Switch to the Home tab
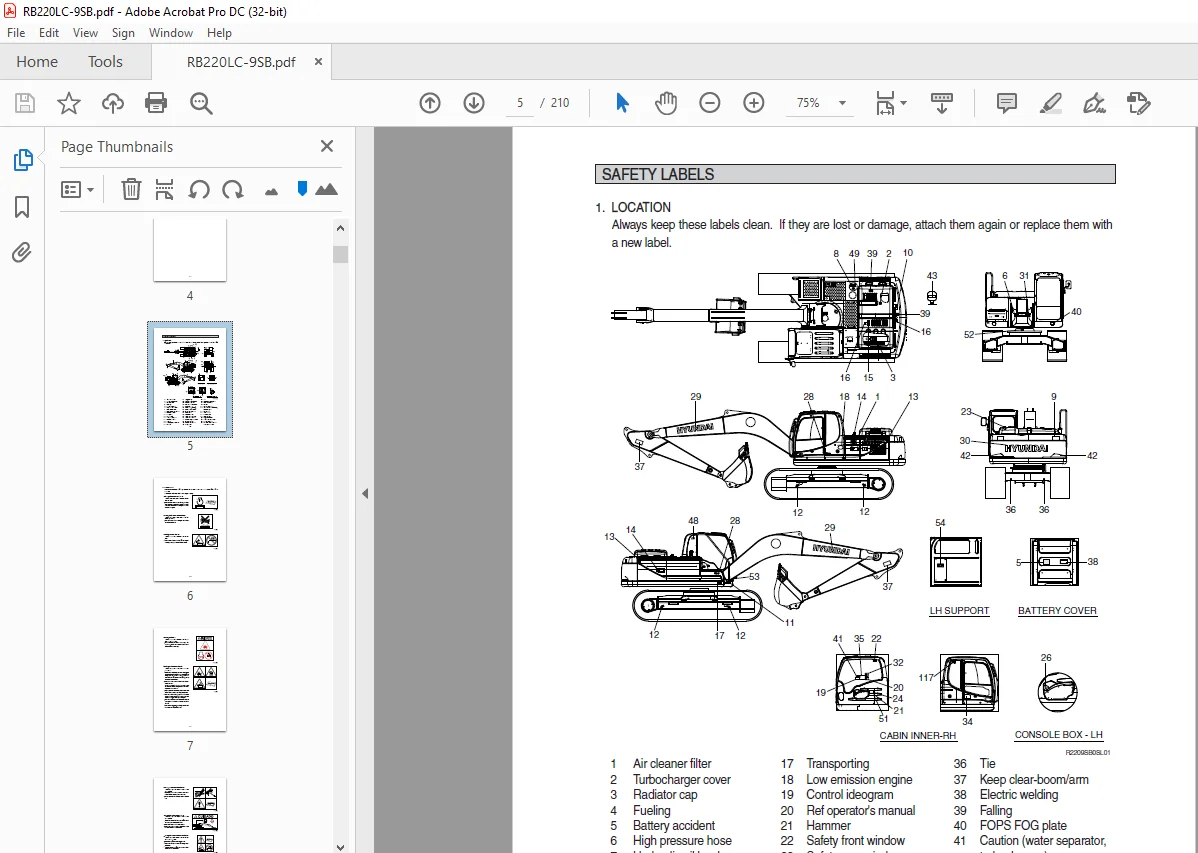This screenshot has width=1198, height=853. [37, 62]
